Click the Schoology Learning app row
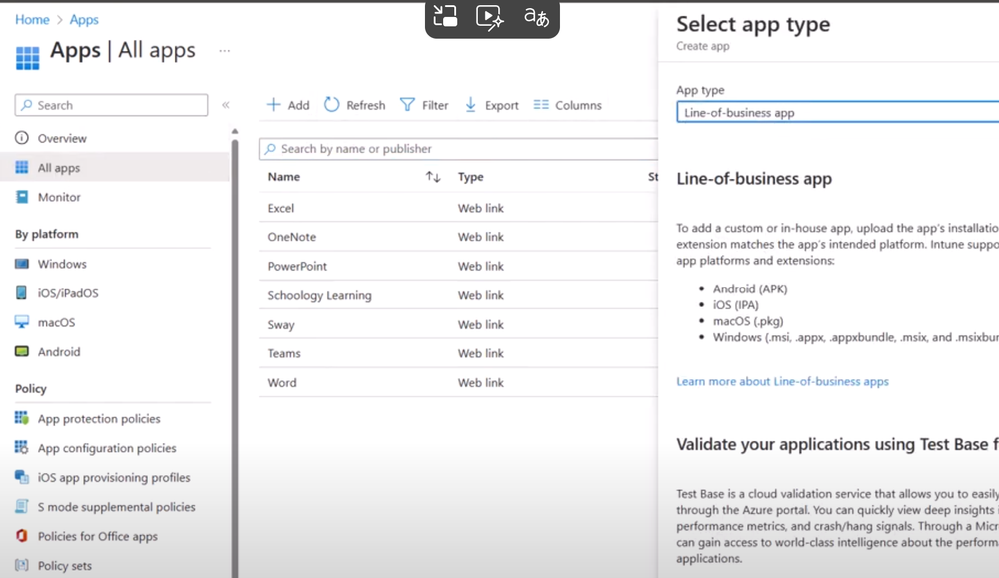999x578 pixels. [x=319, y=295]
